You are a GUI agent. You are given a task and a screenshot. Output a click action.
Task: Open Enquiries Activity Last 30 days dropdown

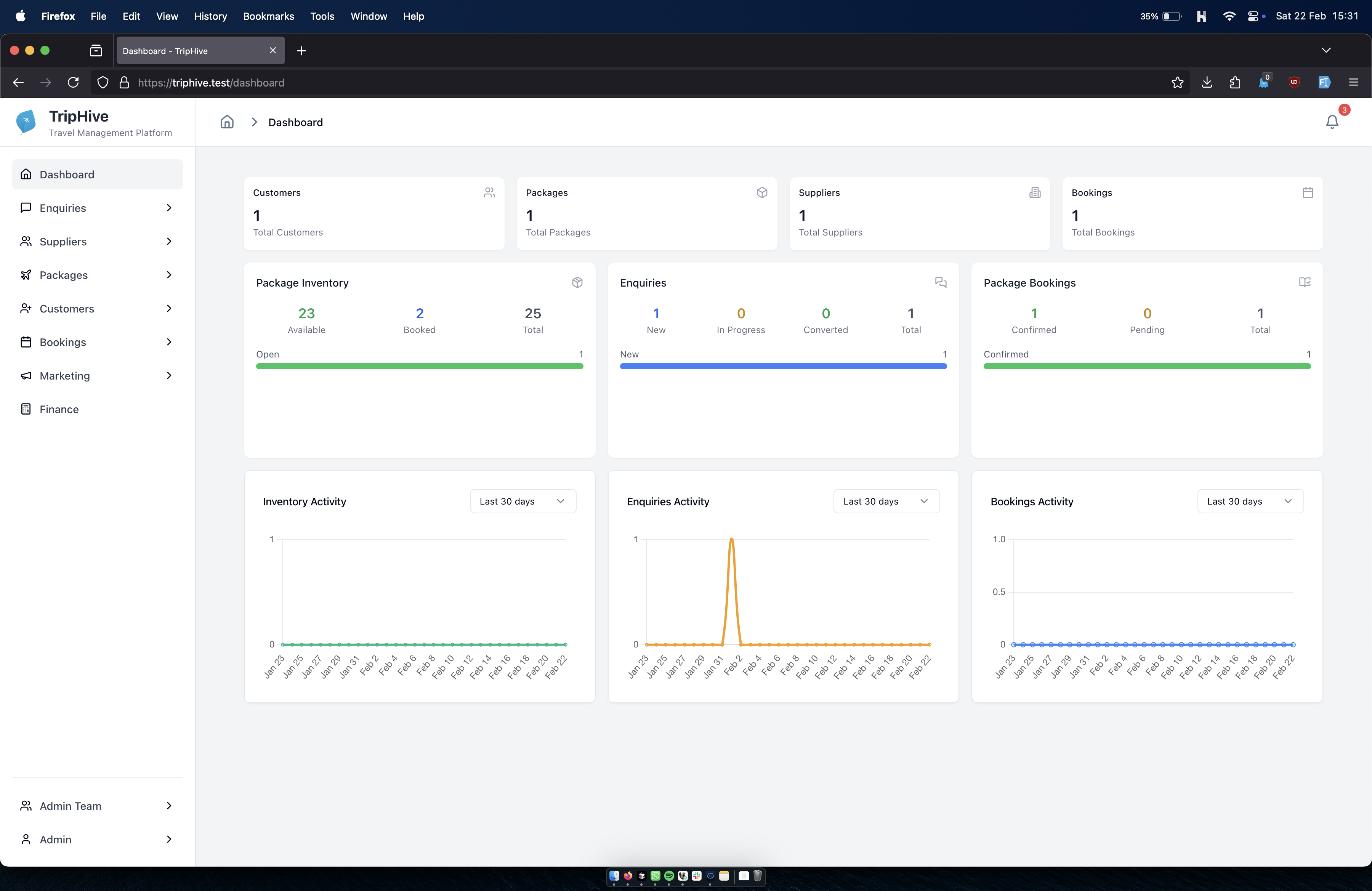(886, 502)
